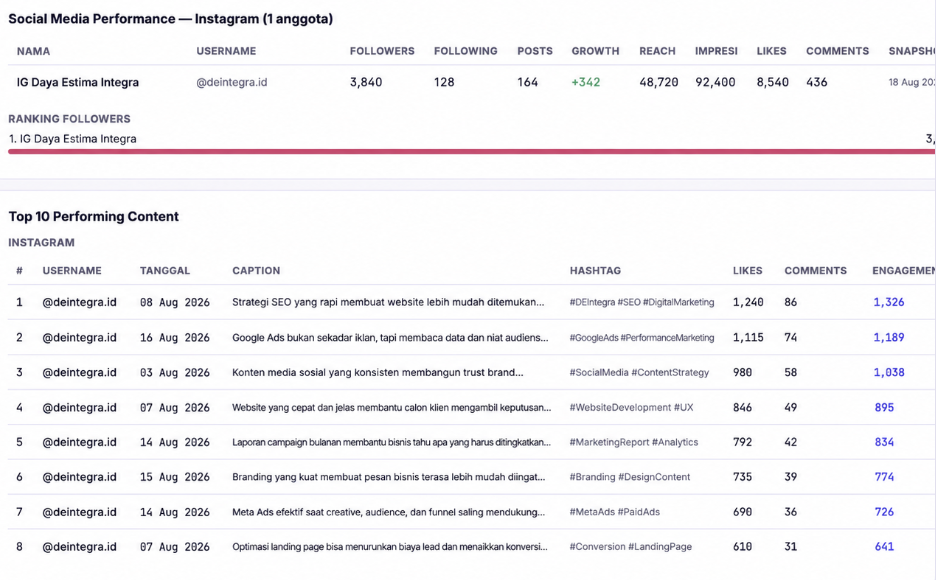Screen dimensions: 936x580
Task: Click engagement value 1,038
Action: (x=889, y=372)
